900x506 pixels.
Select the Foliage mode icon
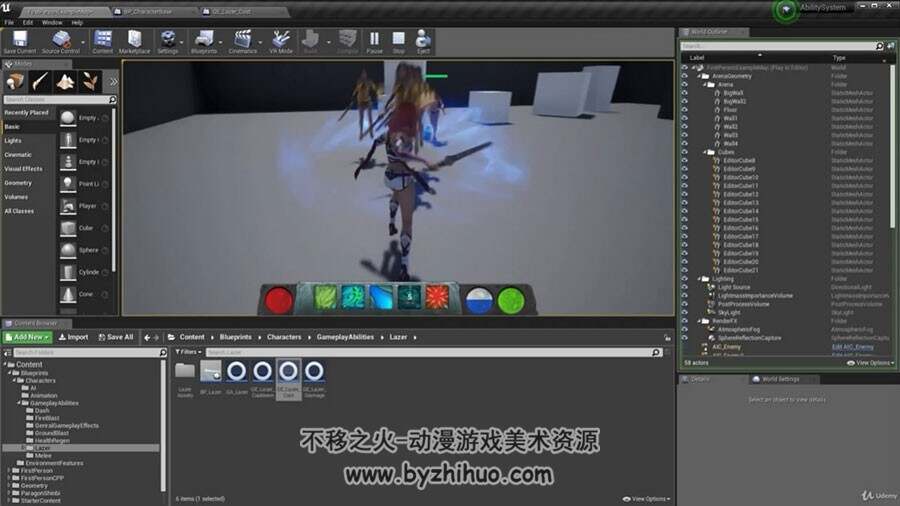[x=90, y=81]
